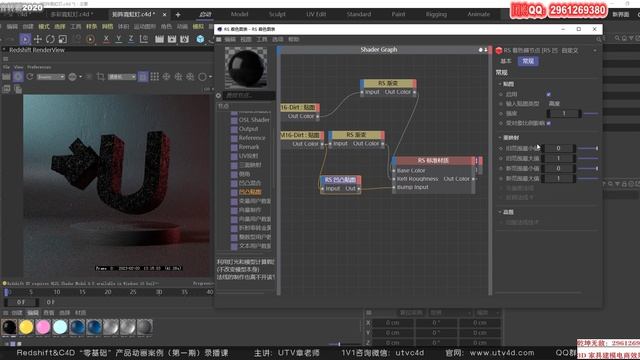Select the Live Selection tool in main toolbar

point(25,39)
